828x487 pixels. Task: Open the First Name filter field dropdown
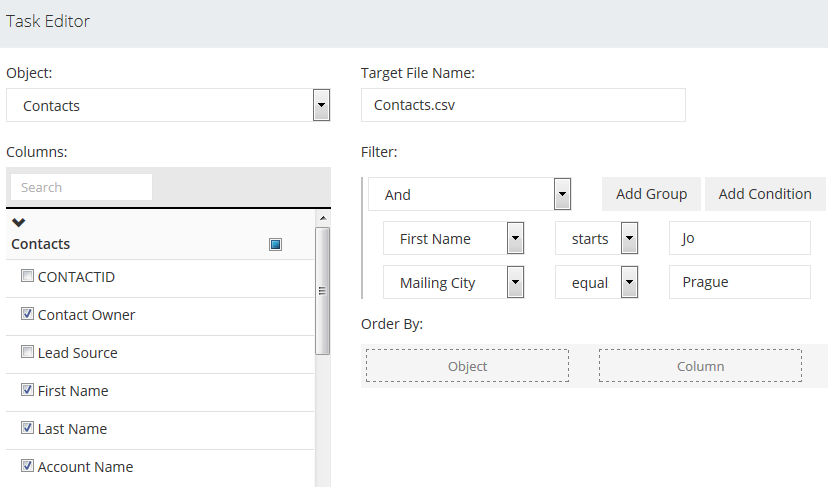click(x=515, y=239)
